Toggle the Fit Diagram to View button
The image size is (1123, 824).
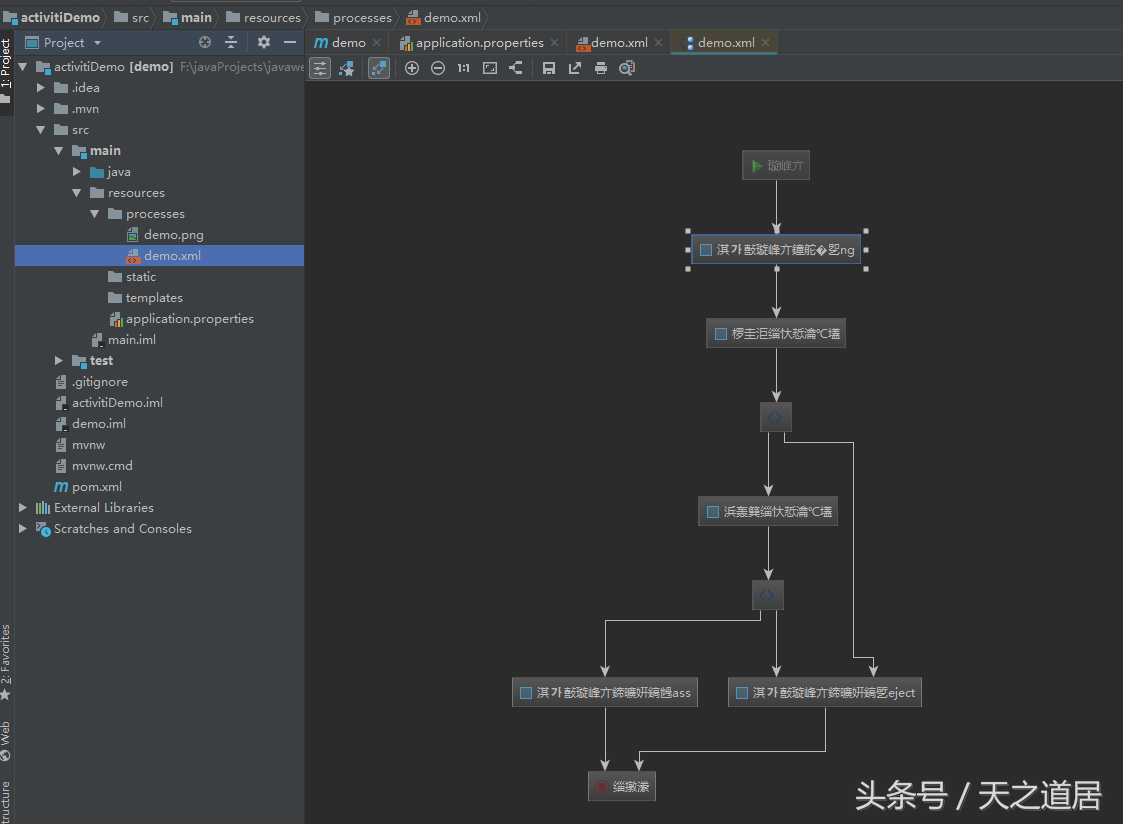point(378,68)
